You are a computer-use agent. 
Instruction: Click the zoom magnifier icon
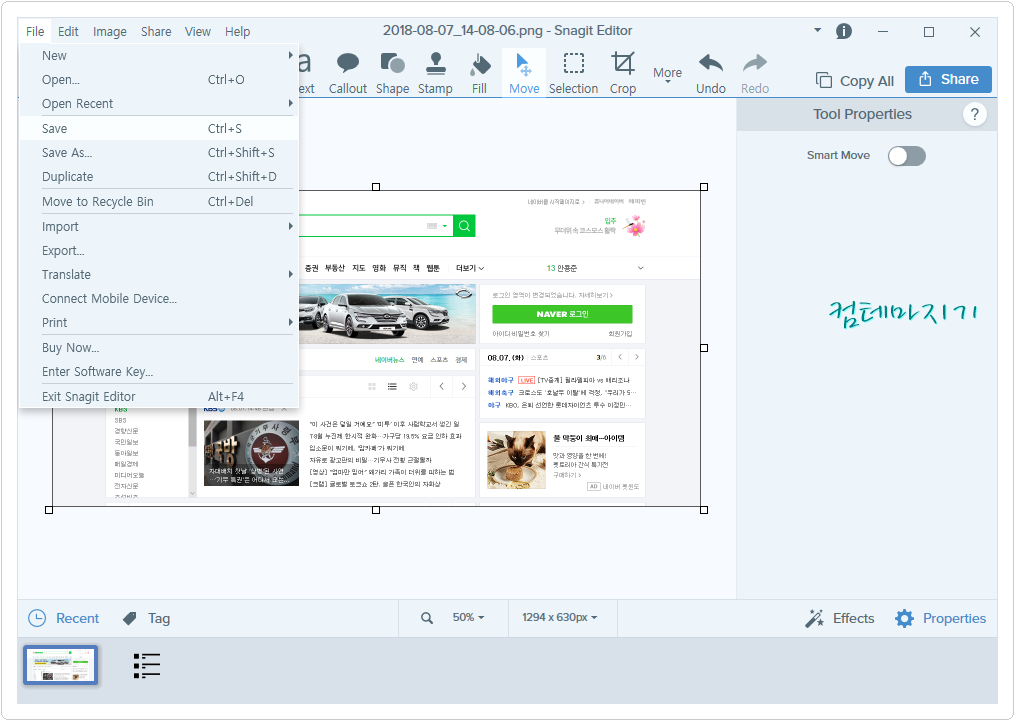[x=427, y=618]
